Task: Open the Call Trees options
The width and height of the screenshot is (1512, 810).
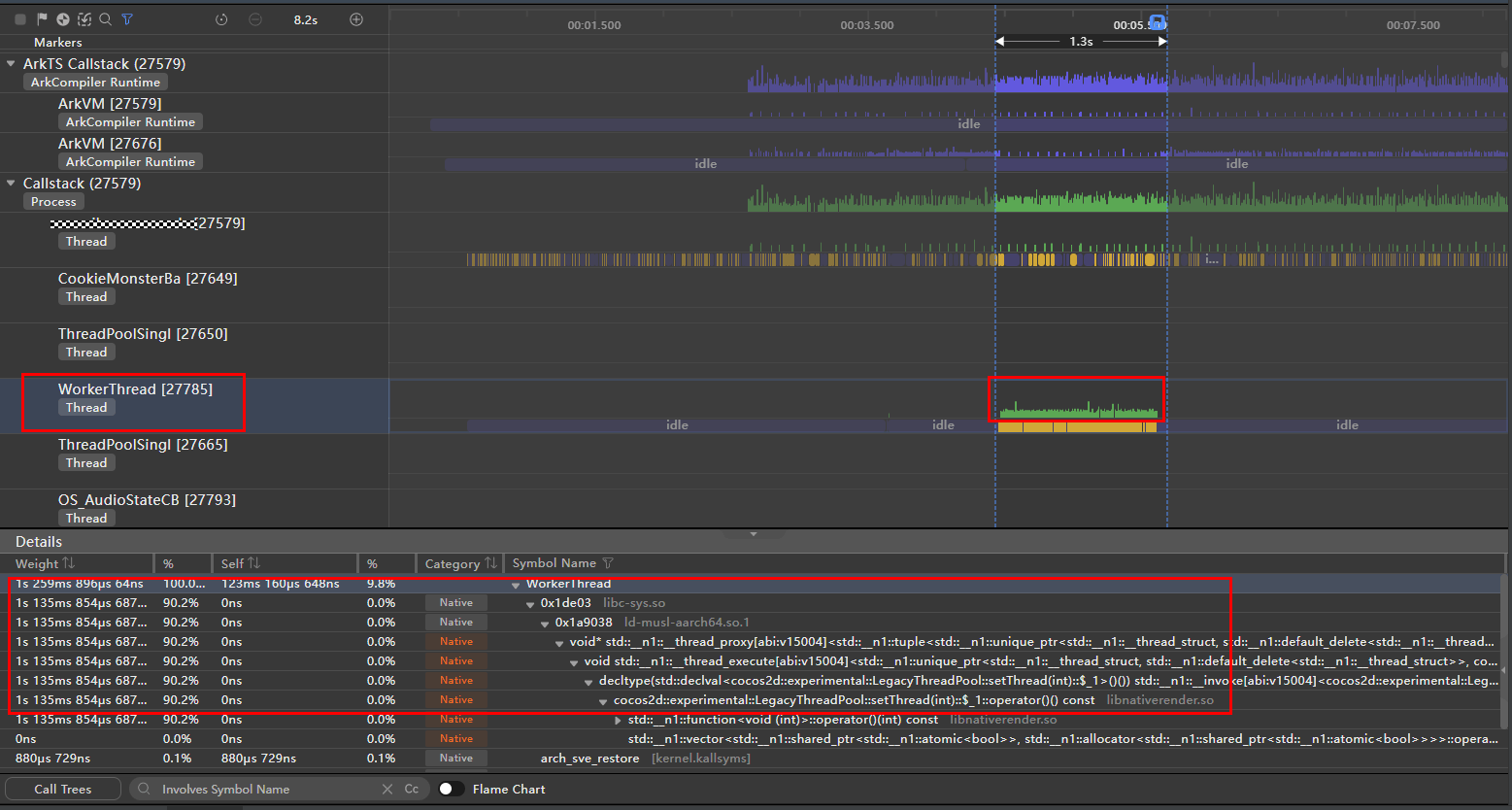Action: click(63, 789)
